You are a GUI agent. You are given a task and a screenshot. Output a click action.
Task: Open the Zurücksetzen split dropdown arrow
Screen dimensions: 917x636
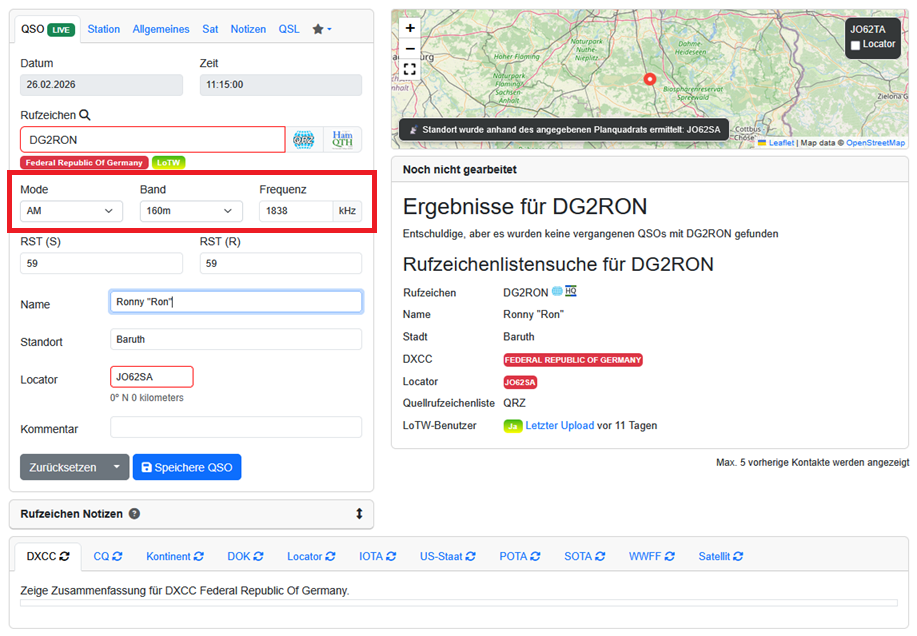tap(118, 467)
